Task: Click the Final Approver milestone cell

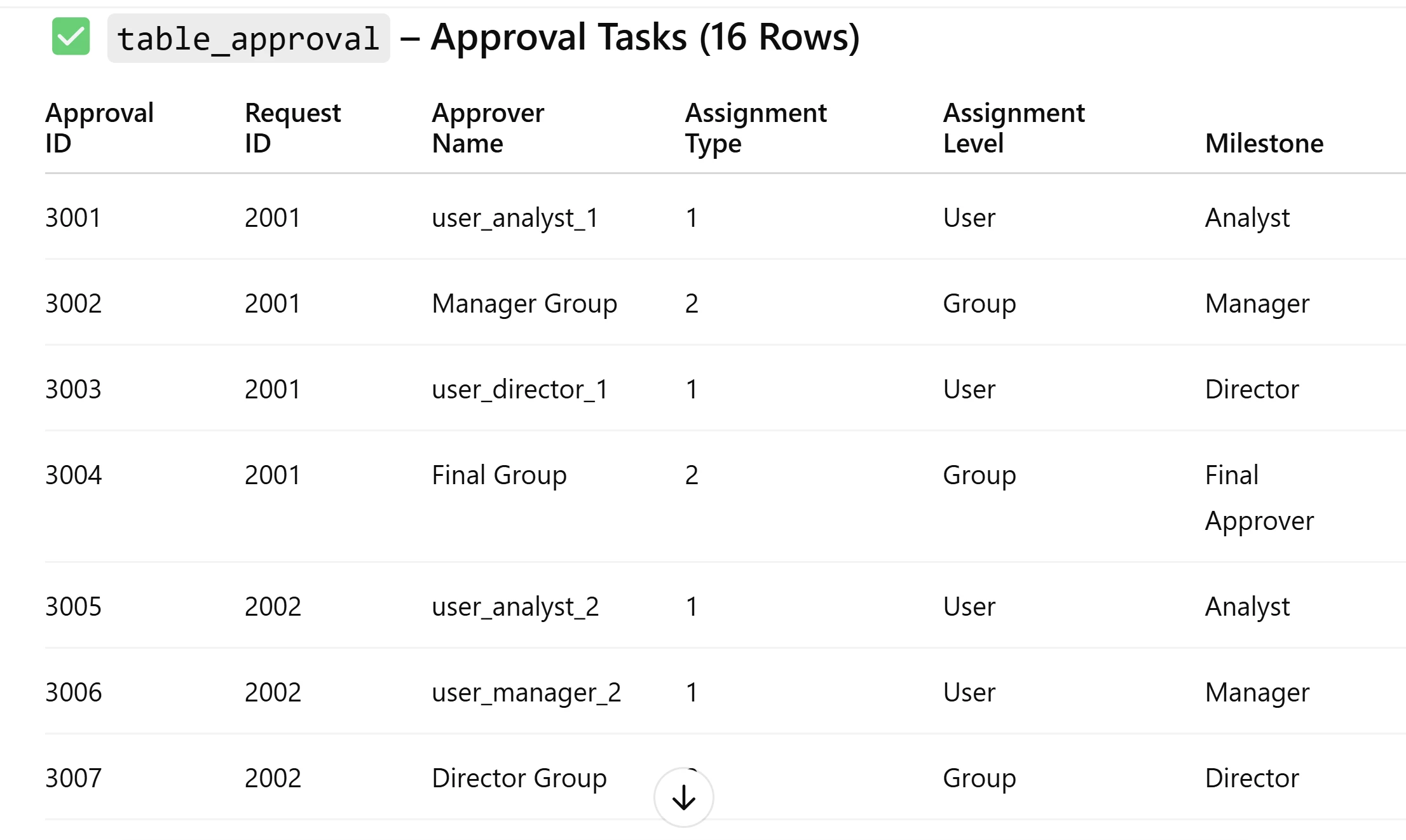Action: tap(1259, 498)
